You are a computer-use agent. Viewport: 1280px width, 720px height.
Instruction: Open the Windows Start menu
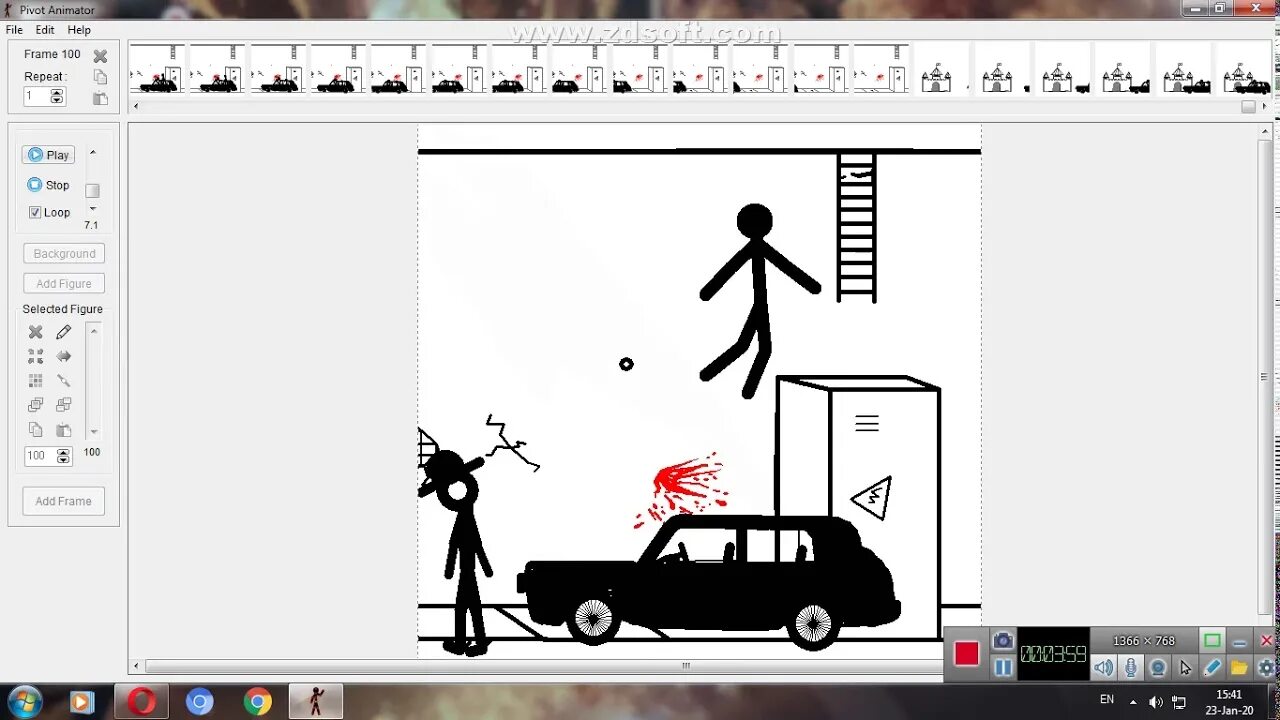(x=24, y=702)
